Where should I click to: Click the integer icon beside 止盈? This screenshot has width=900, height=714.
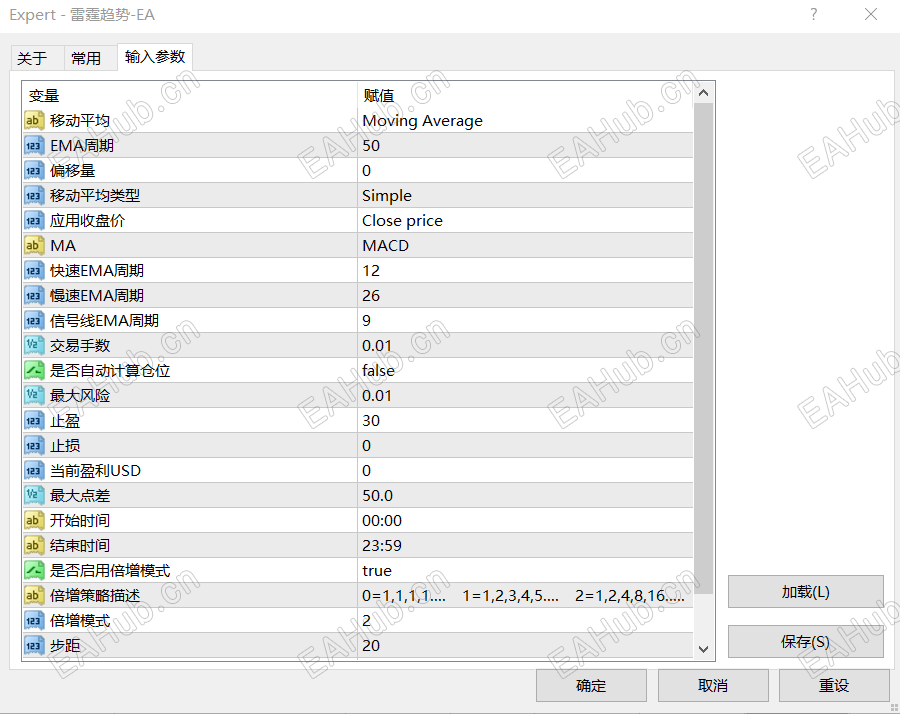click(x=34, y=421)
